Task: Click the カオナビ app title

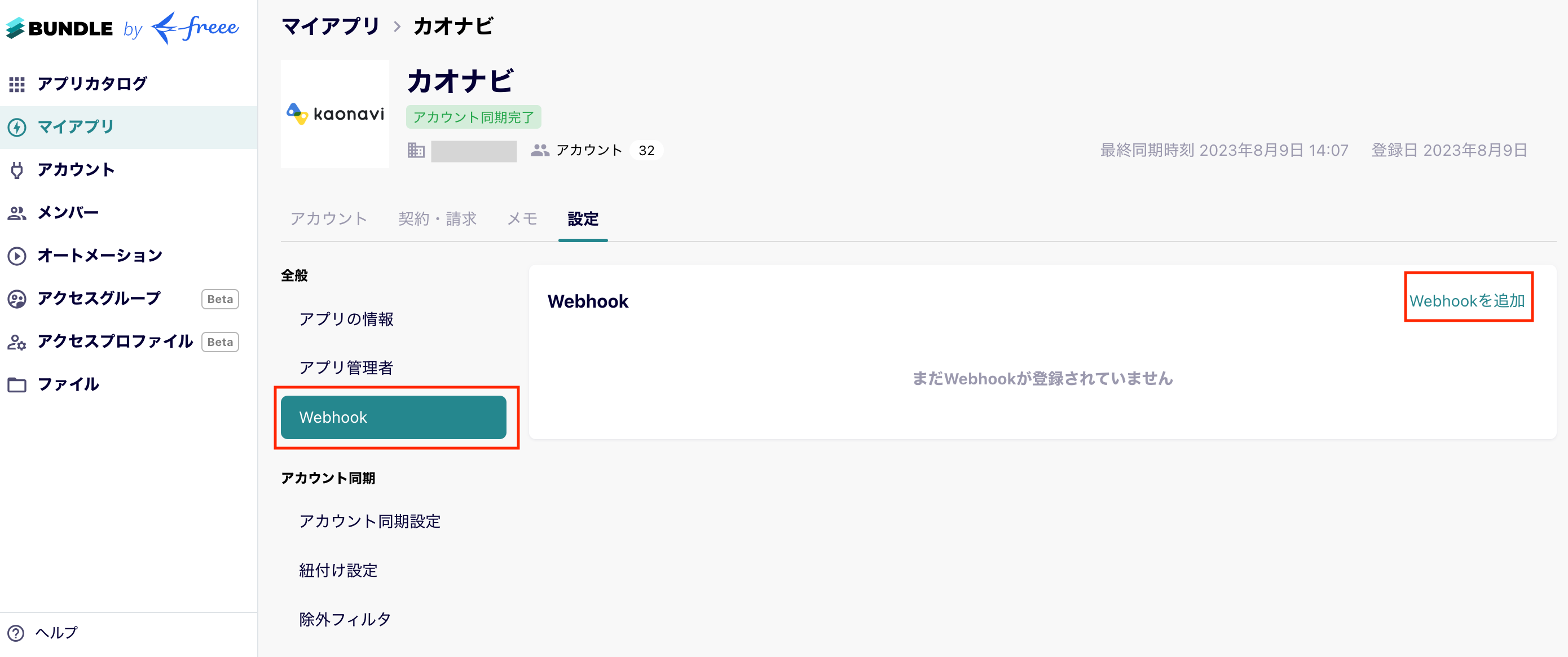Action: [461, 81]
